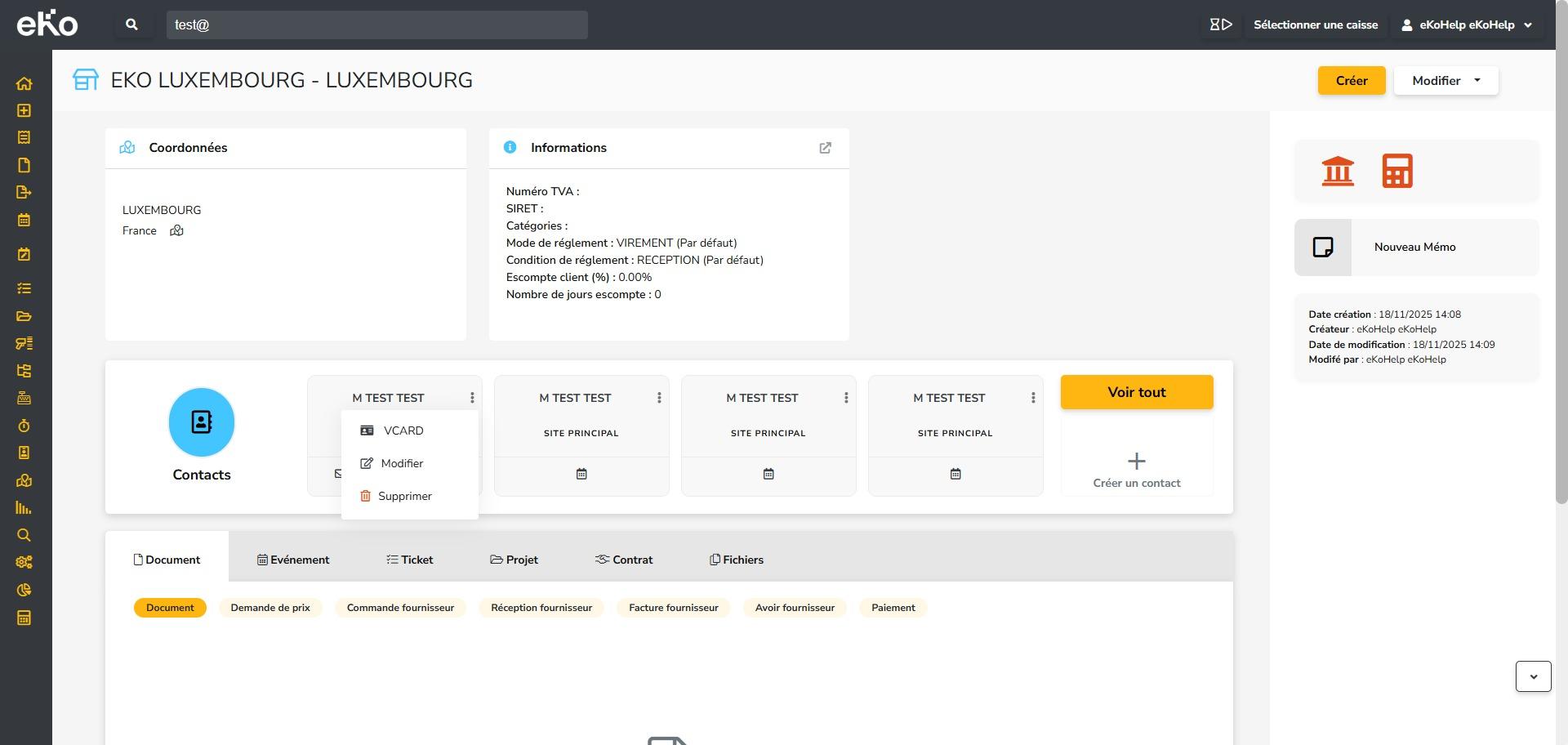1568x745 pixels.
Task: Click the orange calculator icon
Action: [x=1396, y=171]
